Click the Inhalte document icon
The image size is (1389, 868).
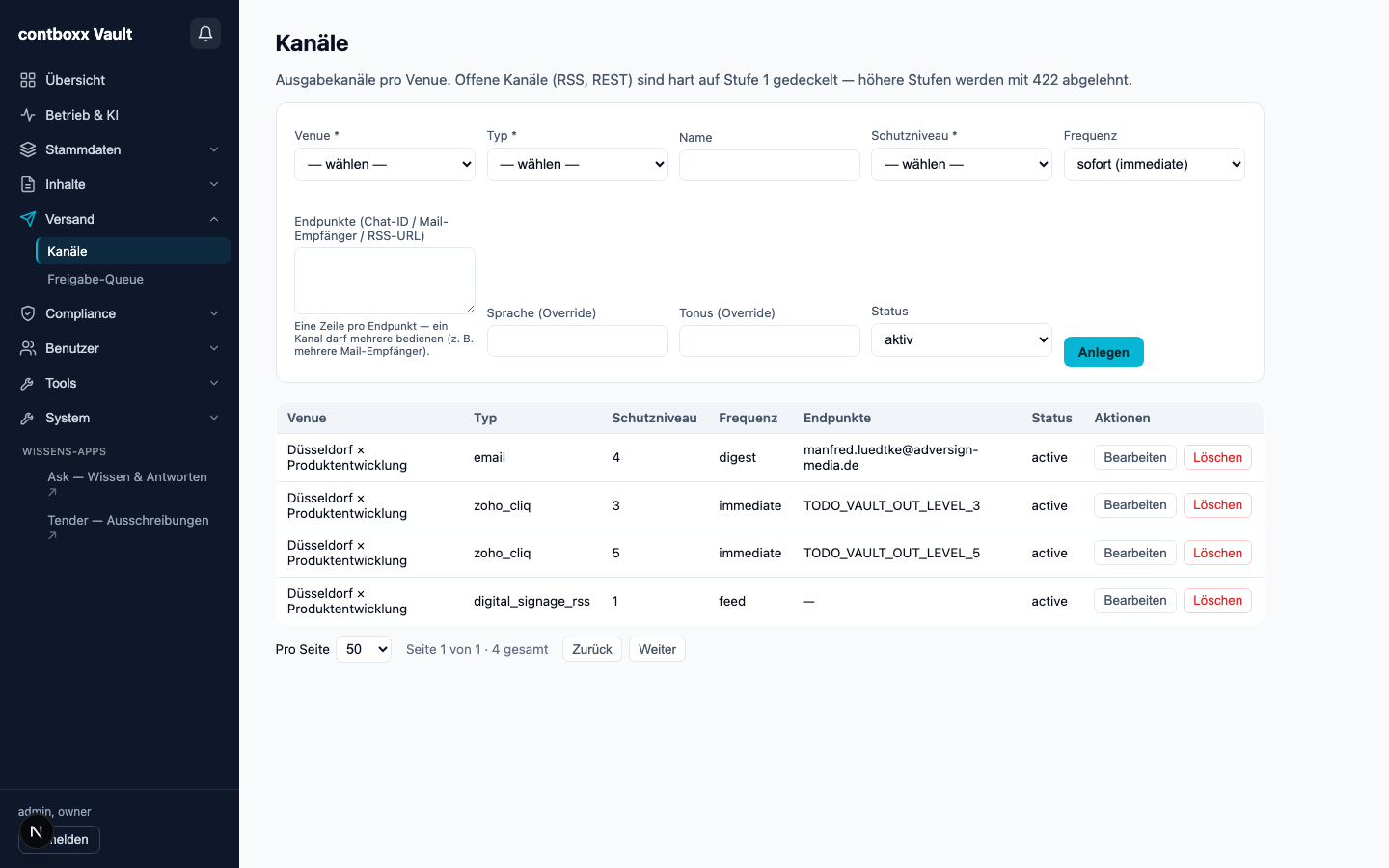(x=28, y=184)
